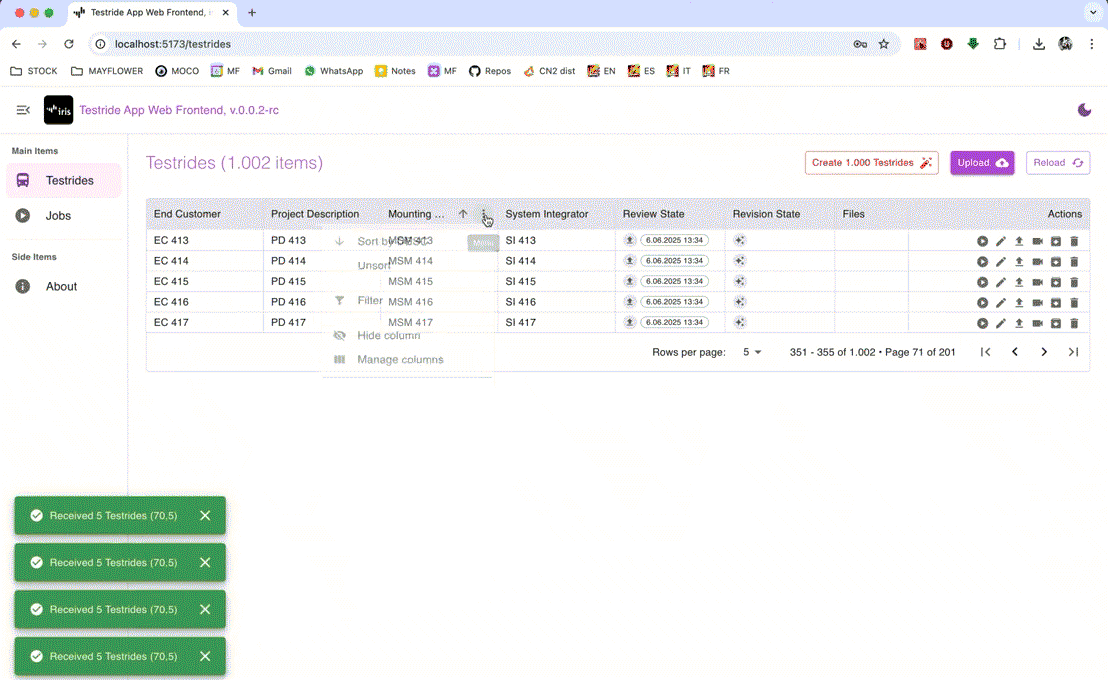Click the revision sparkle icon for EC 414
The width and height of the screenshot is (1108, 680).
pos(740,261)
